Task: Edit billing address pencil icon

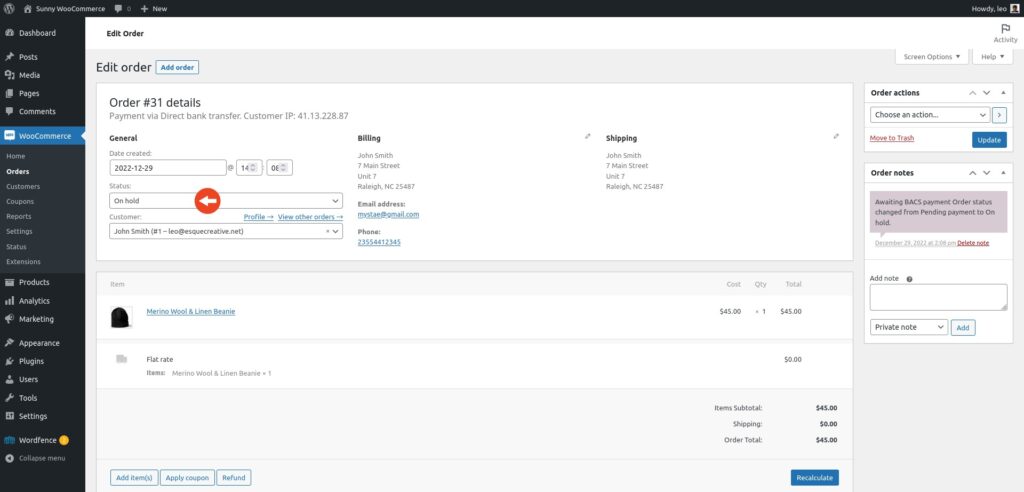Action: pos(588,137)
